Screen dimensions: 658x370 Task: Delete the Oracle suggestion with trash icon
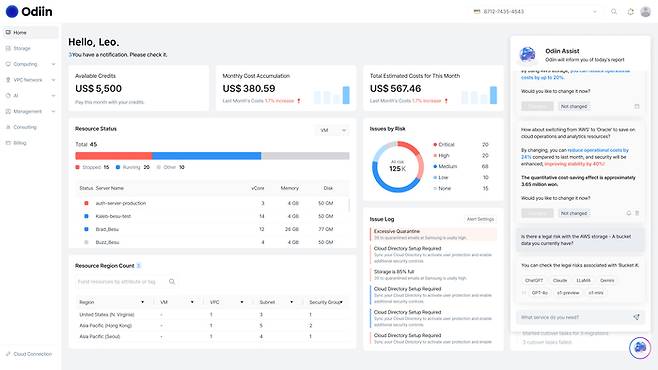[x=637, y=213]
